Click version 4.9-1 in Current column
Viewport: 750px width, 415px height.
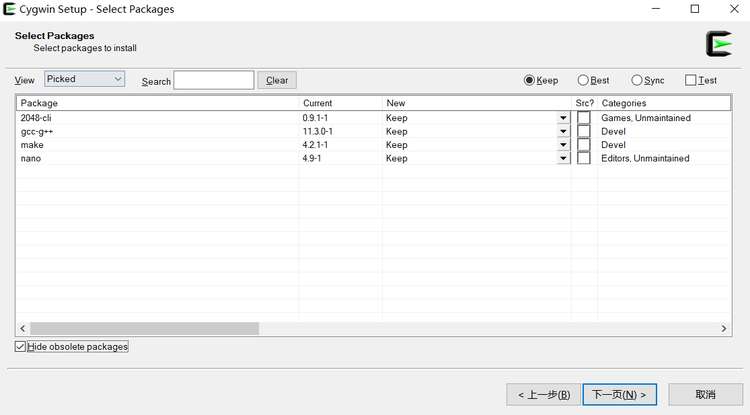pos(312,158)
